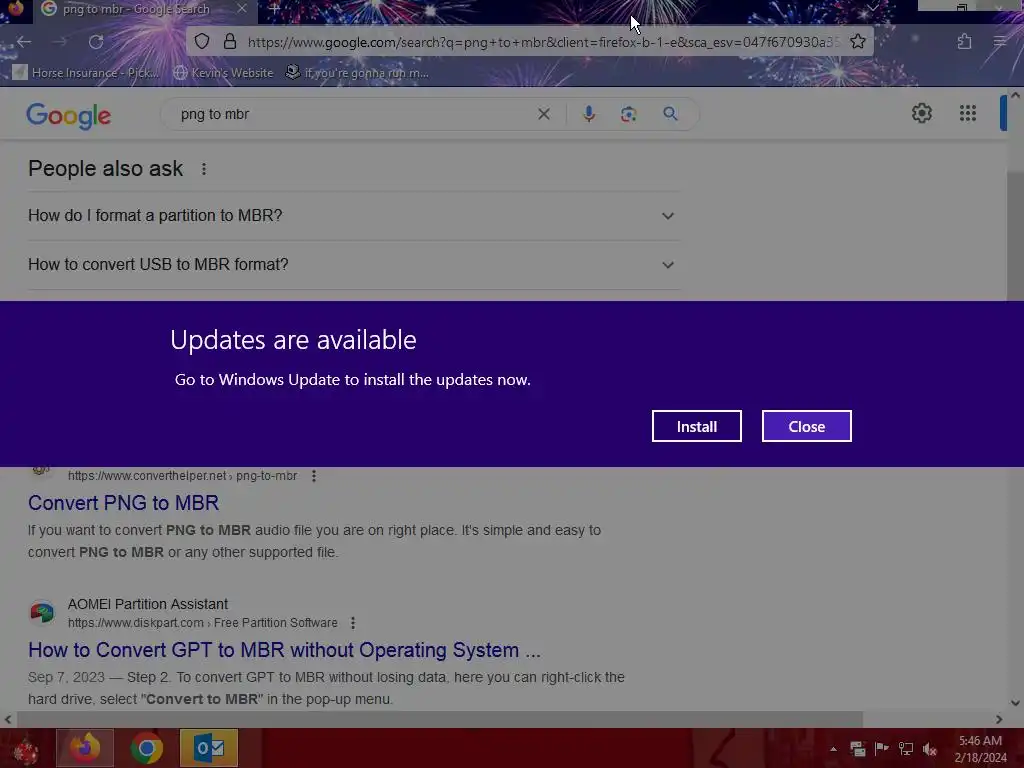Open 'Convert PNG to MBR' result
This screenshot has height=768, width=1024.
[x=123, y=503]
